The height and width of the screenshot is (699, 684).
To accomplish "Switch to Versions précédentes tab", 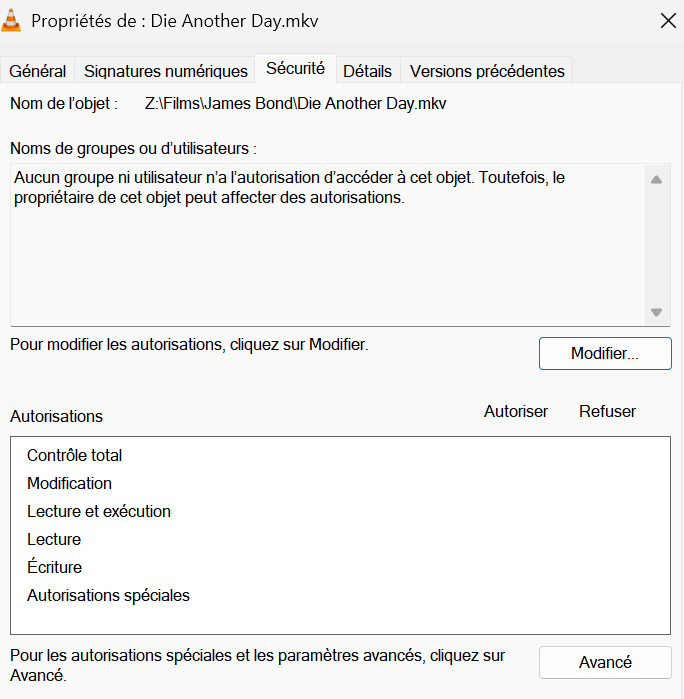I will (x=487, y=71).
